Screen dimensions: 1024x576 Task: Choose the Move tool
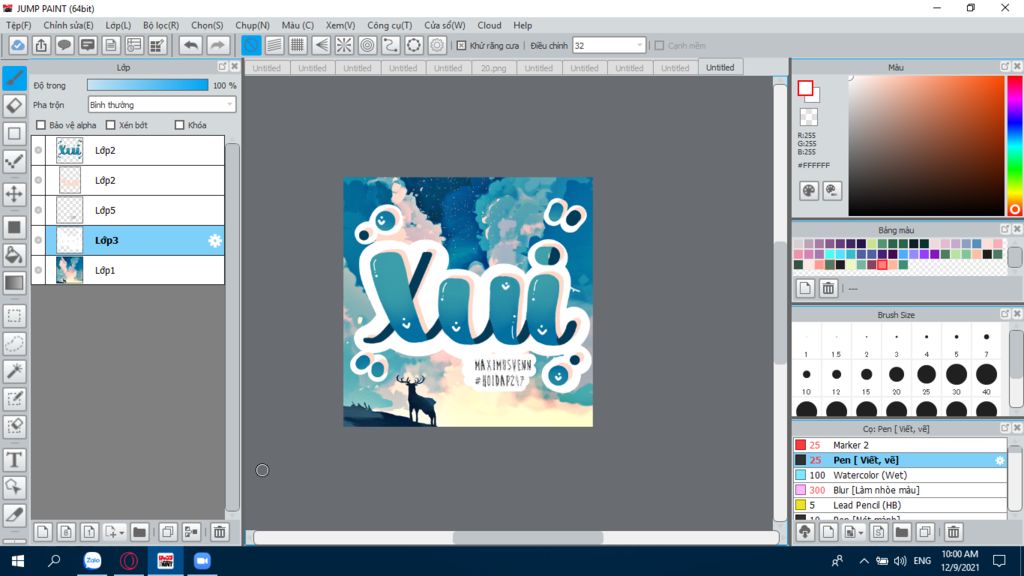point(14,194)
